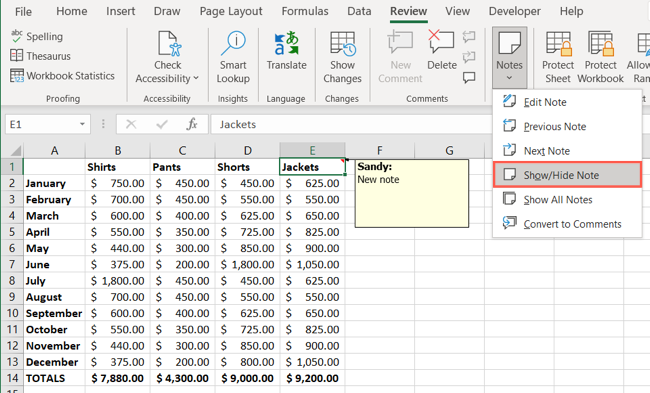The image size is (650, 393).
Task: Switch to the Developer tab
Action: pos(514,11)
